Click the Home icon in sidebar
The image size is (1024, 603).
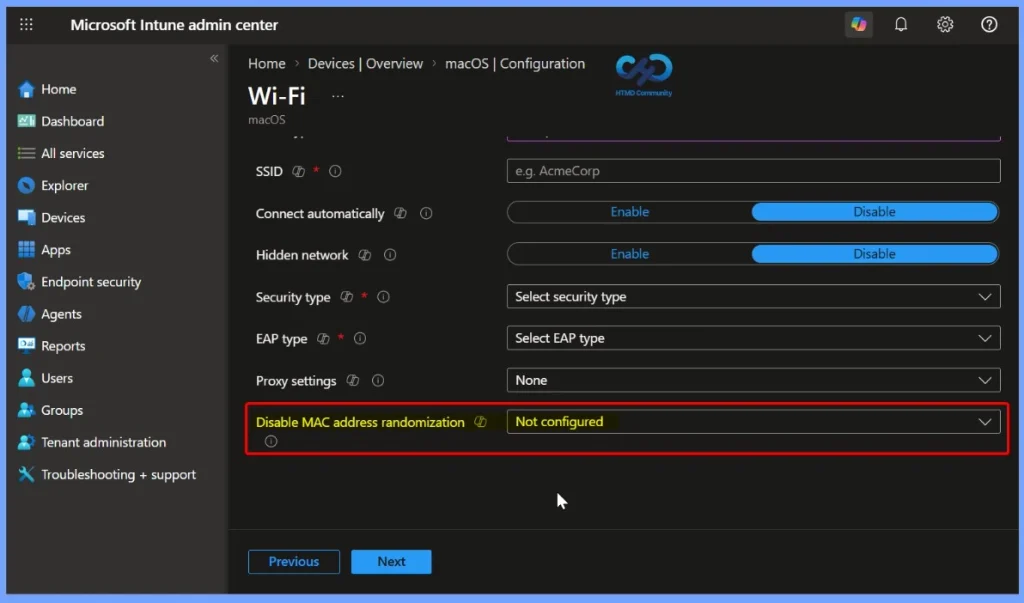coord(26,90)
